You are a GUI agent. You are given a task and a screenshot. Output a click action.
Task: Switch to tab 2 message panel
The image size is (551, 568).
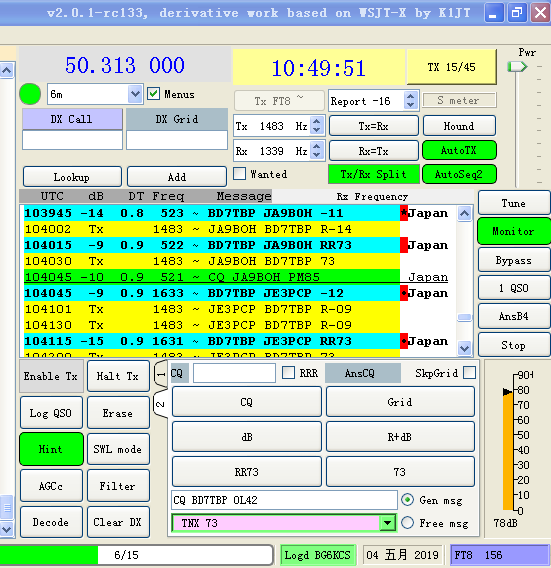(x=161, y=404)
